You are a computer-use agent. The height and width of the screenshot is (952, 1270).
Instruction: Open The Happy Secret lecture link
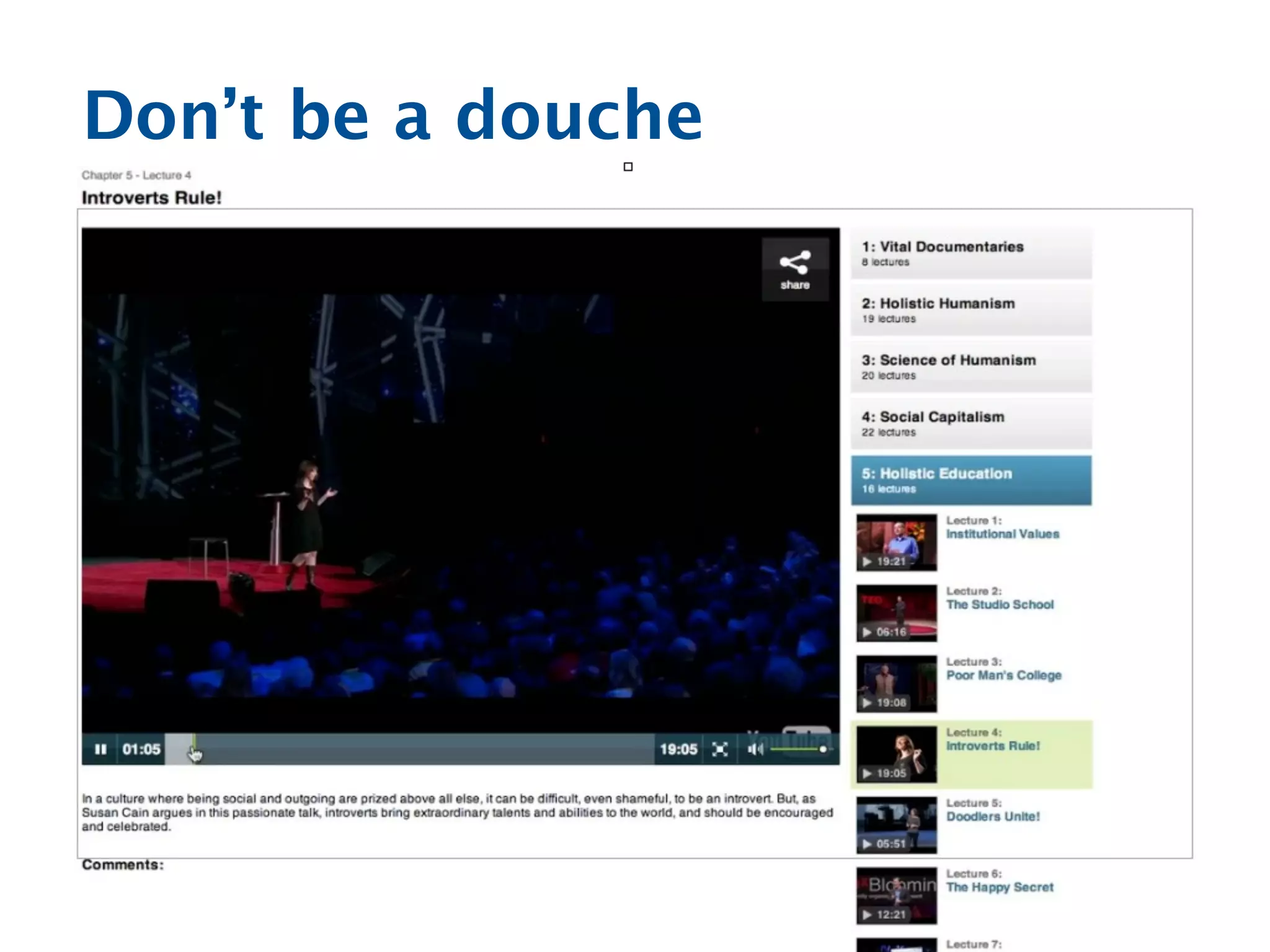(1000, 887)
